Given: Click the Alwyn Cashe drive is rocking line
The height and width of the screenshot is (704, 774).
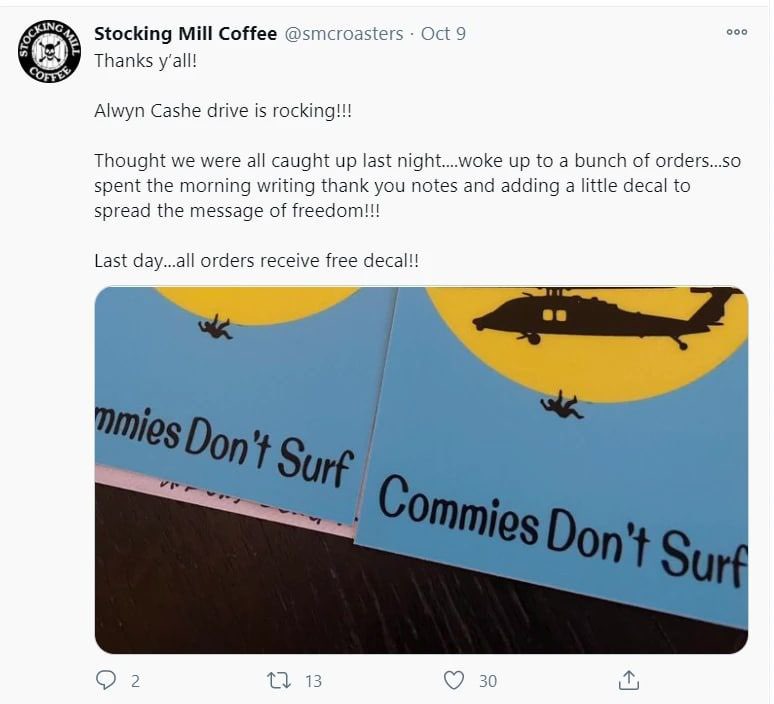Looking at the screenshot, I should coord(223,111).
